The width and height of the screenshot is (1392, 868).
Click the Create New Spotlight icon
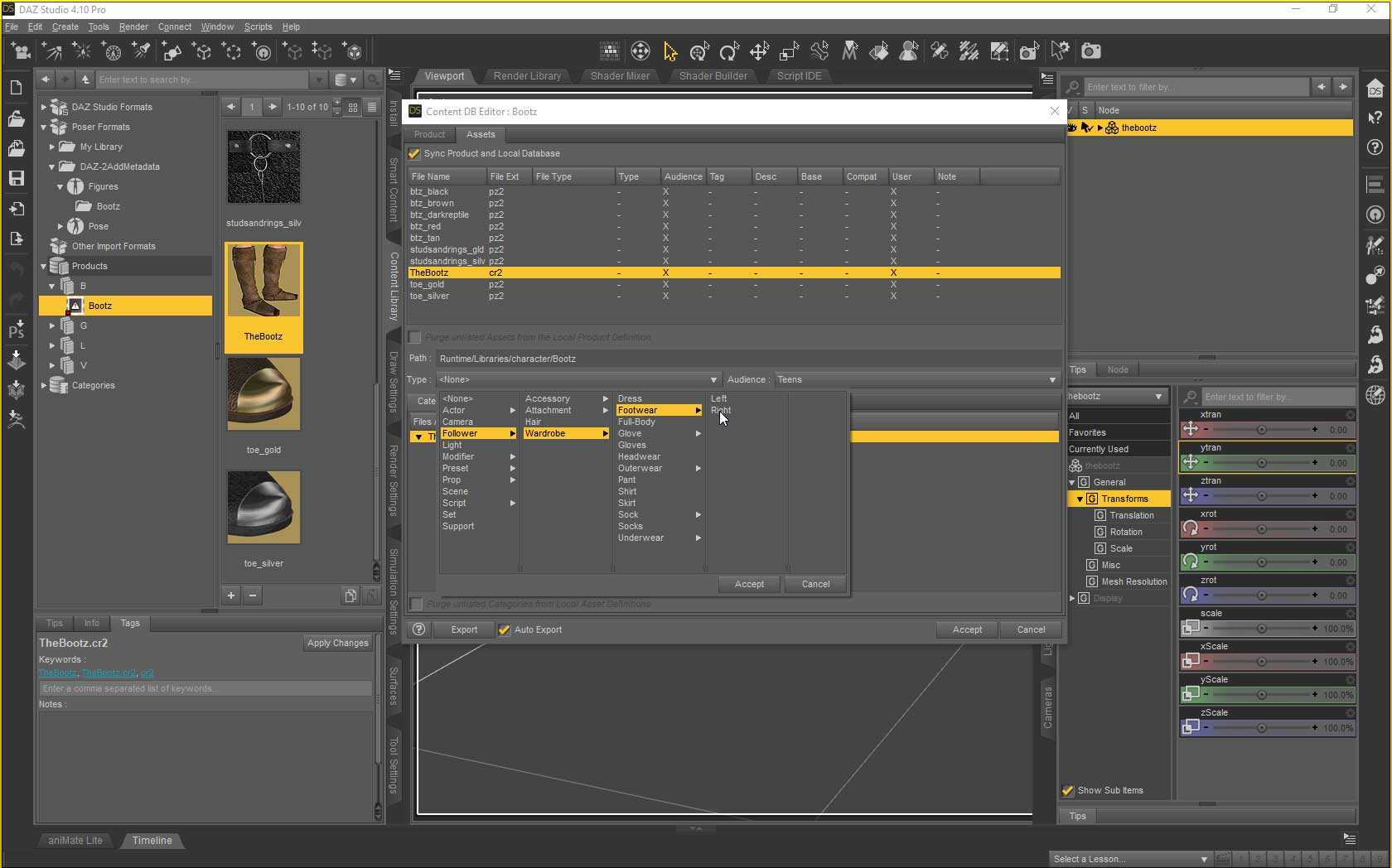142,52
